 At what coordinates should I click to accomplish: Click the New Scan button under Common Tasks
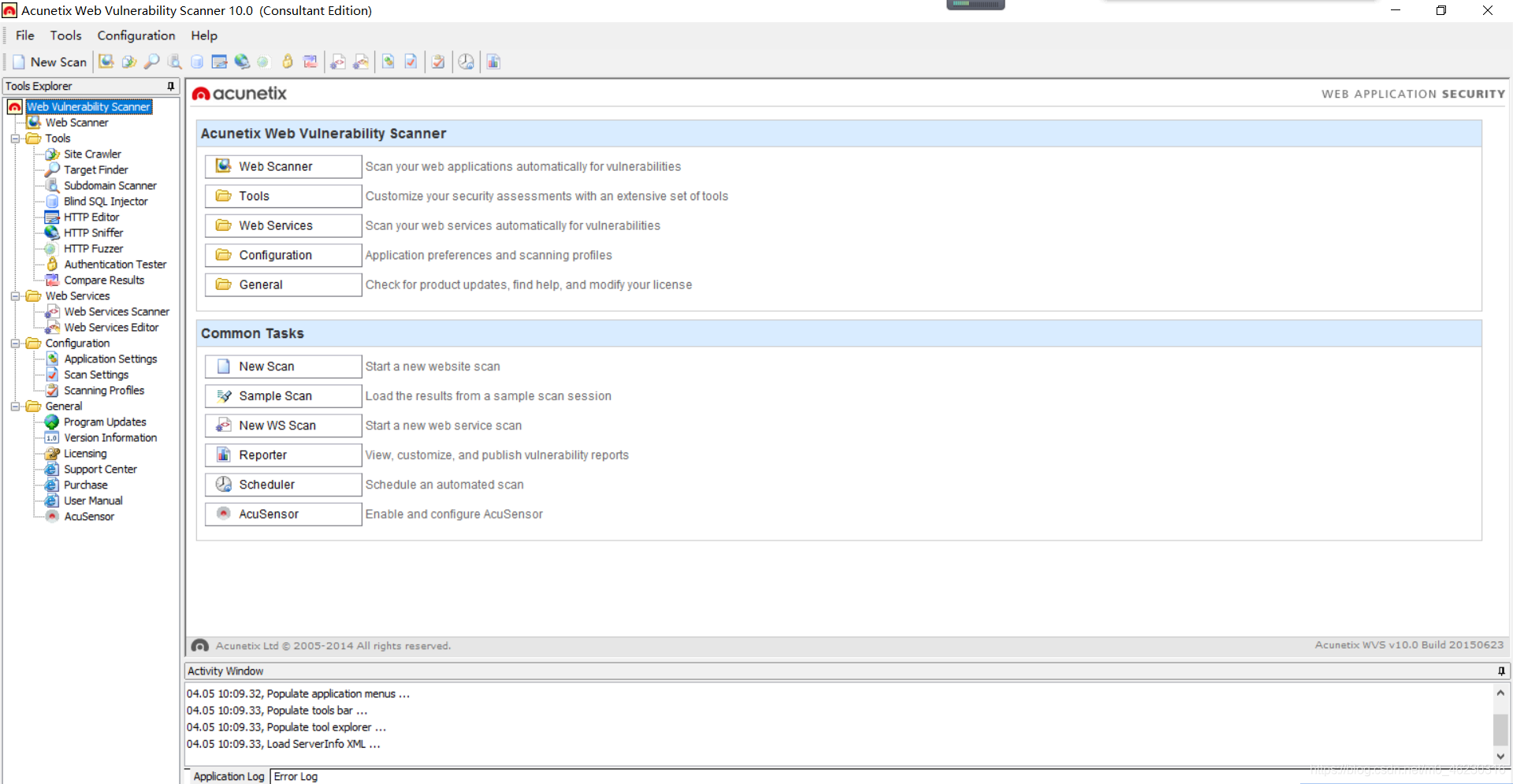pos(283,366)
